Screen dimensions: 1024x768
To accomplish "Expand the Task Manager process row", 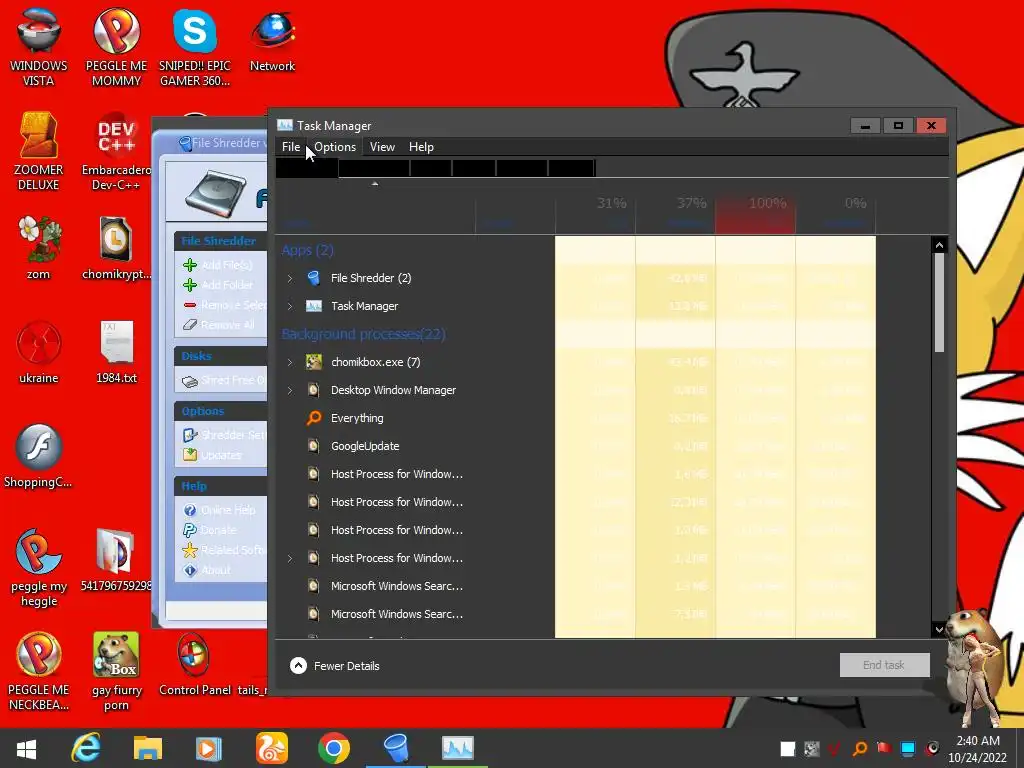I will click(x=290, y=306).
